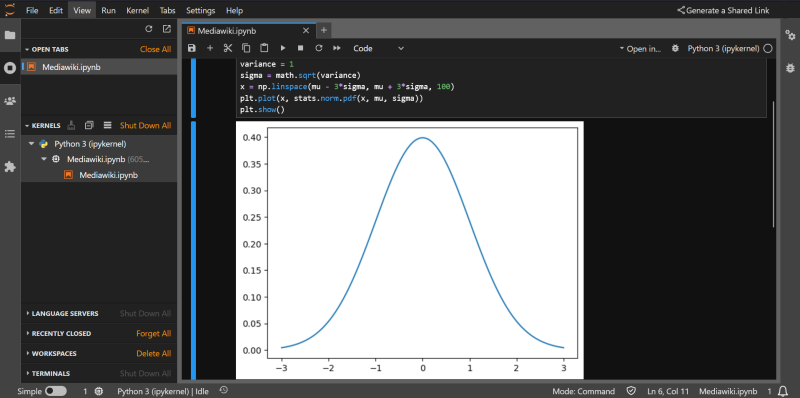Restart kernel and run all cells
Viewport: 800px width, 398px height.
click(337, 48)
